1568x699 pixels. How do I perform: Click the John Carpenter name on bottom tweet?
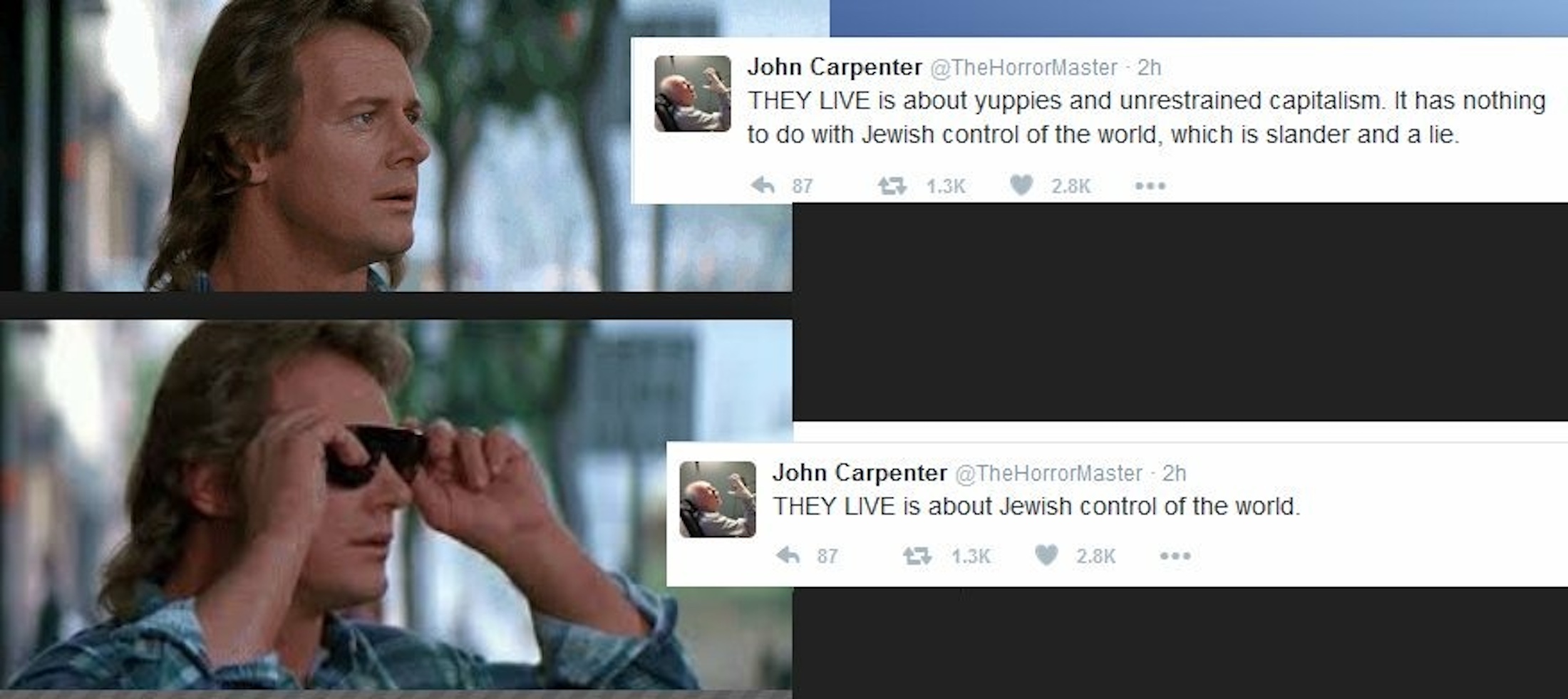point(860,472)
